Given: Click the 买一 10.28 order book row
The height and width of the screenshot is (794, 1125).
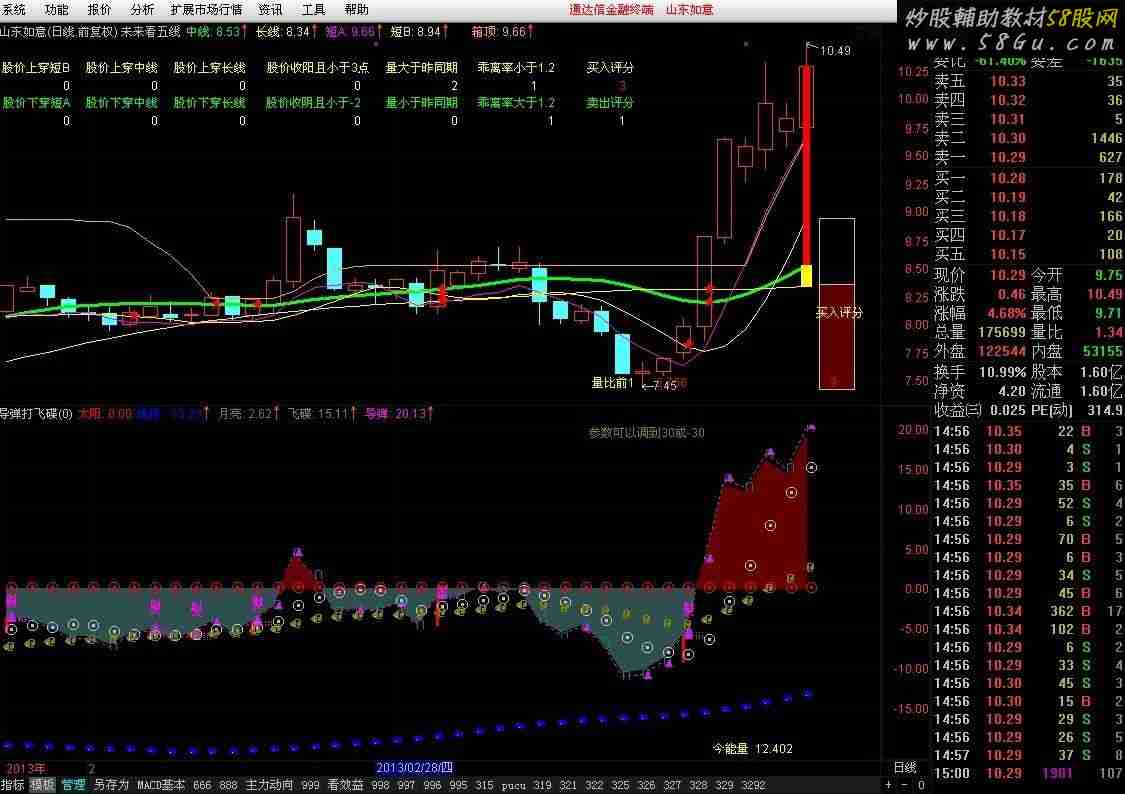Looking at the screenshot, I should click(x=1027, y=178).
